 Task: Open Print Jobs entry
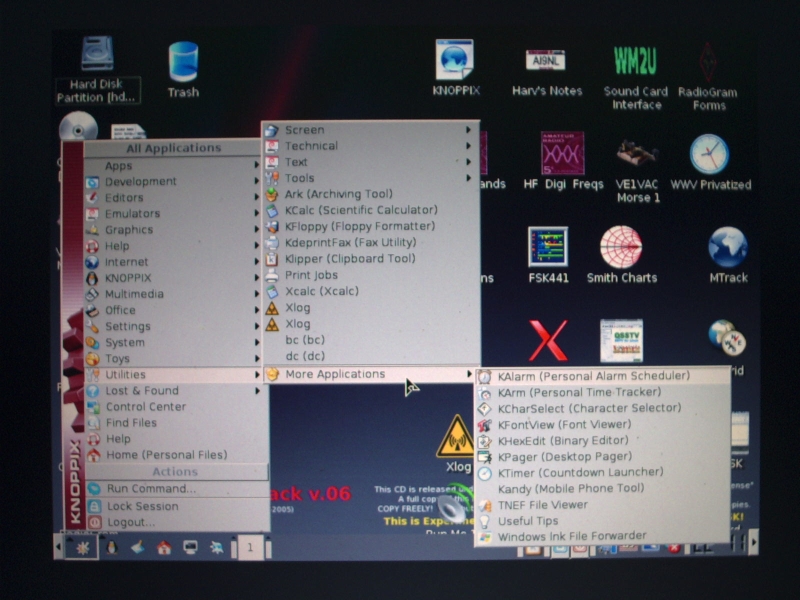pos(369,275)
